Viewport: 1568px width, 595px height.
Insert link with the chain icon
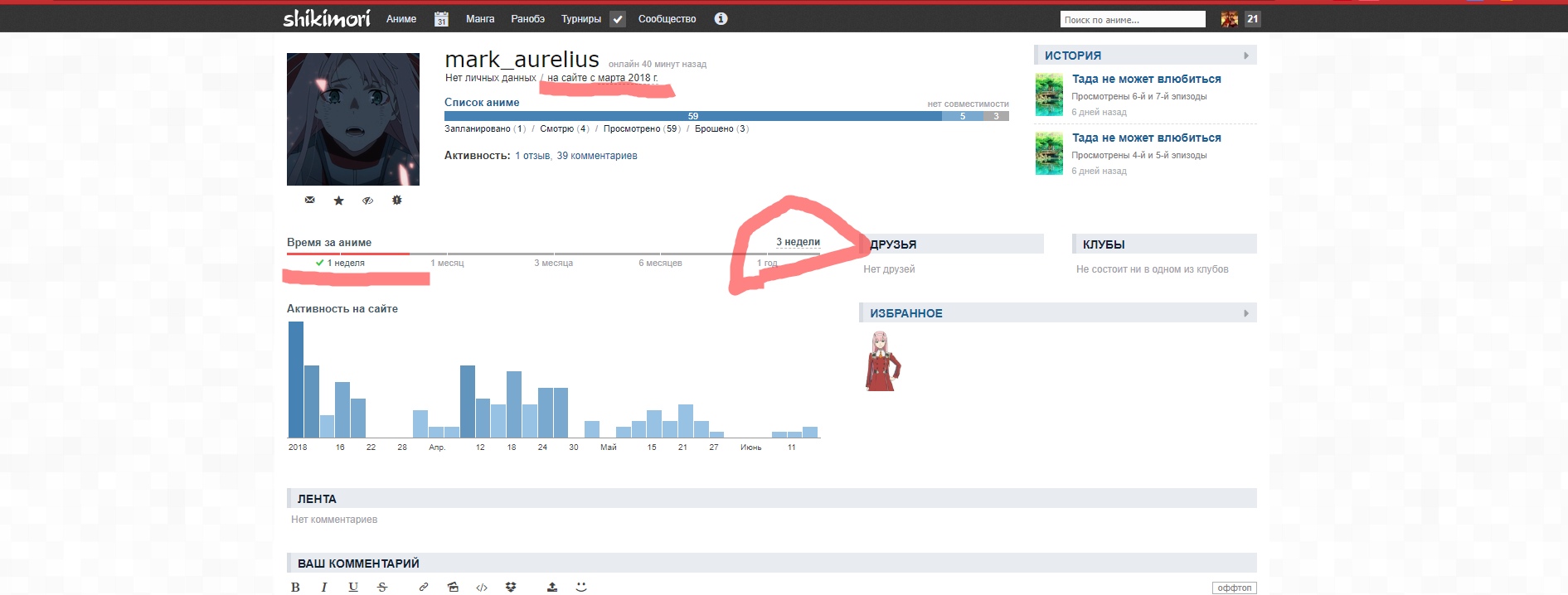(x=424, y=587)
